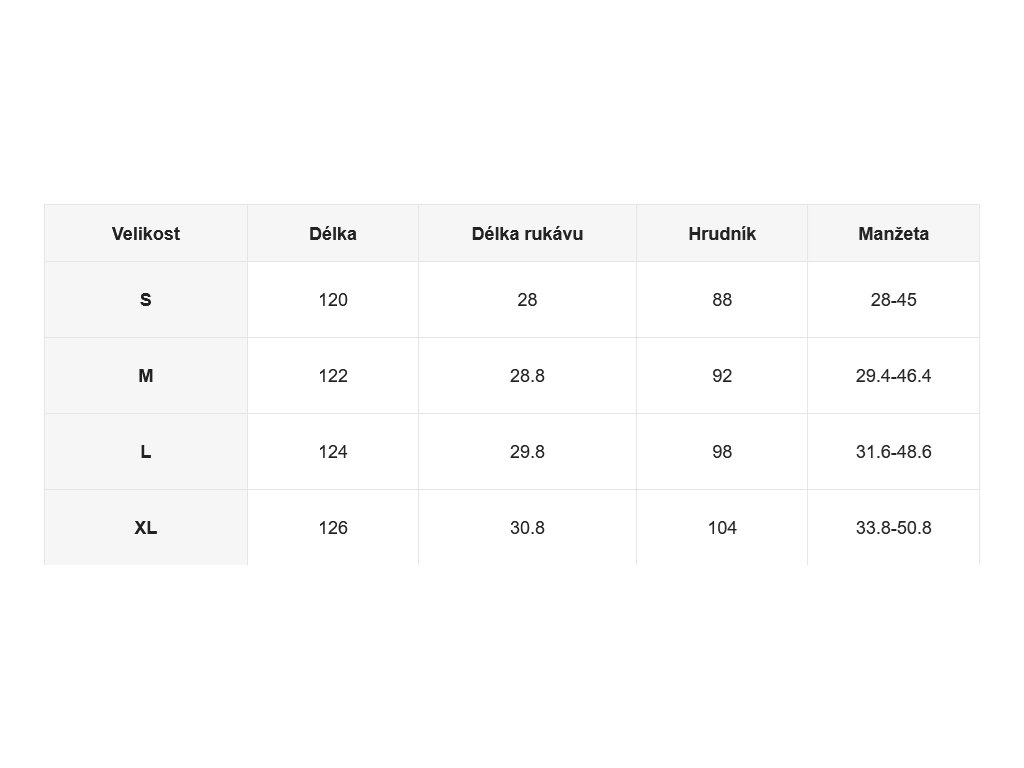Click the 28-45 cuff cell
The width and height of the screenshot is (1024, 768).
pos(893,300)
